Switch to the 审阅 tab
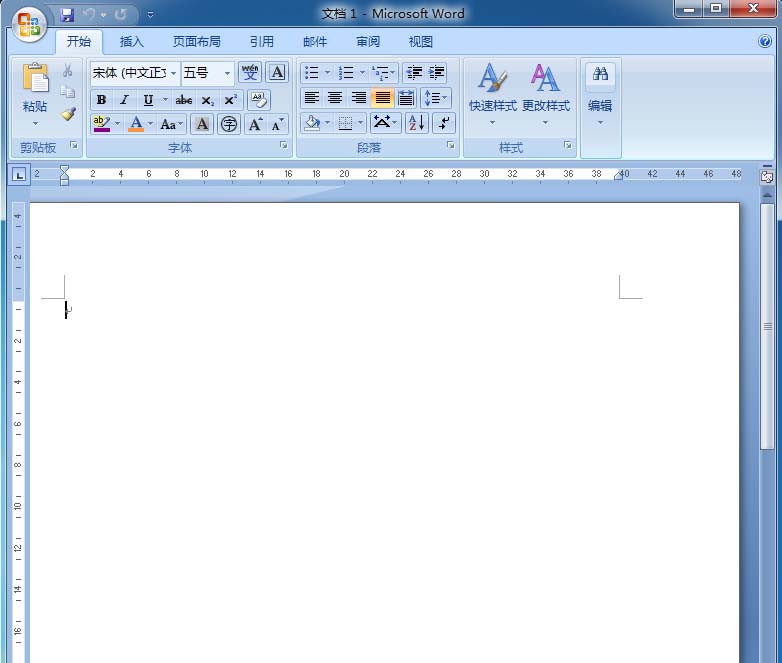 coord(368,42)
